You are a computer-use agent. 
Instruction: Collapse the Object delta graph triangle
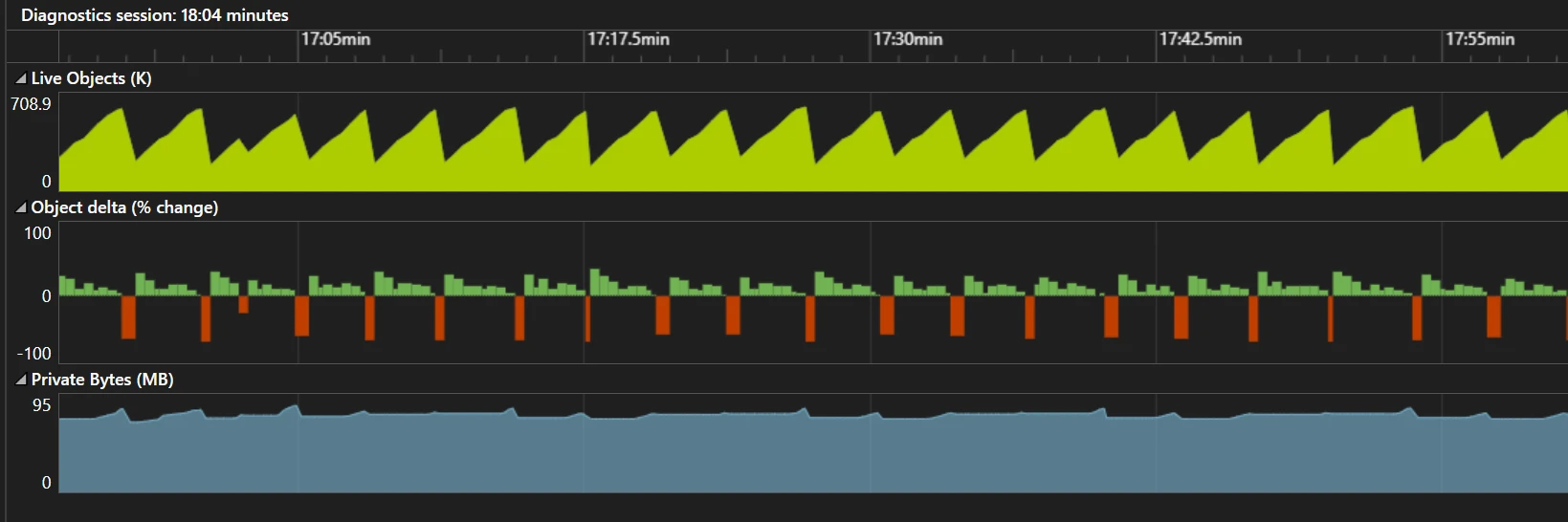click(21, 208)
